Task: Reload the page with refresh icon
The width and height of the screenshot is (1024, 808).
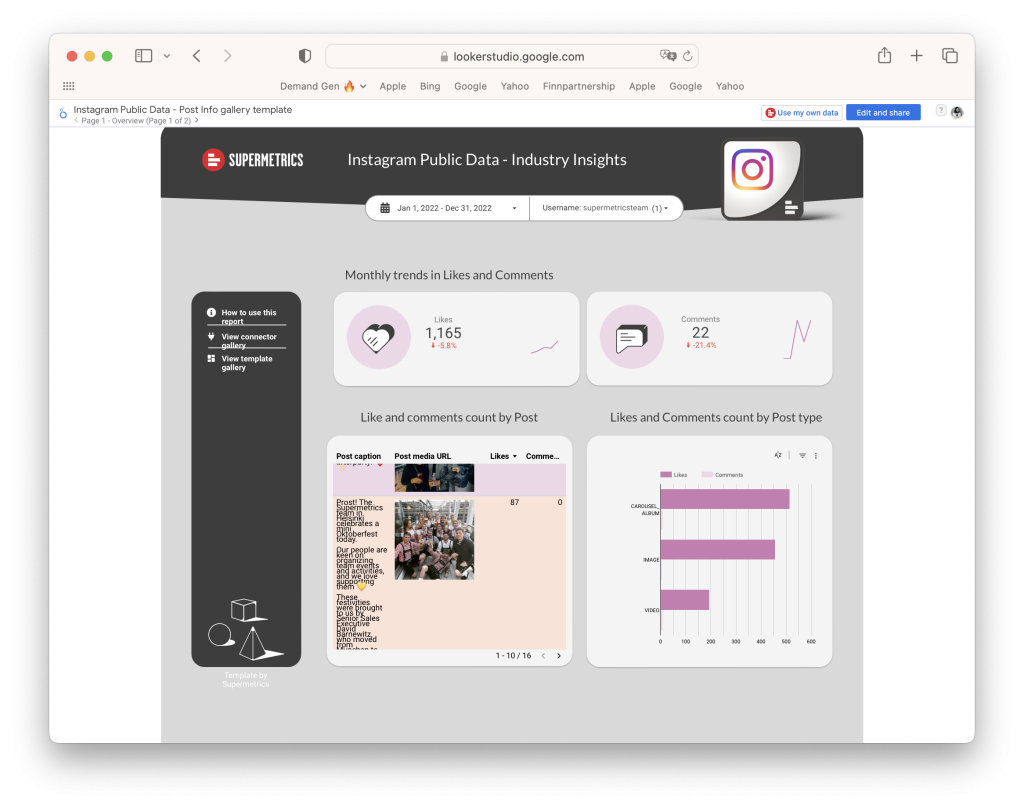Action: 688,56
